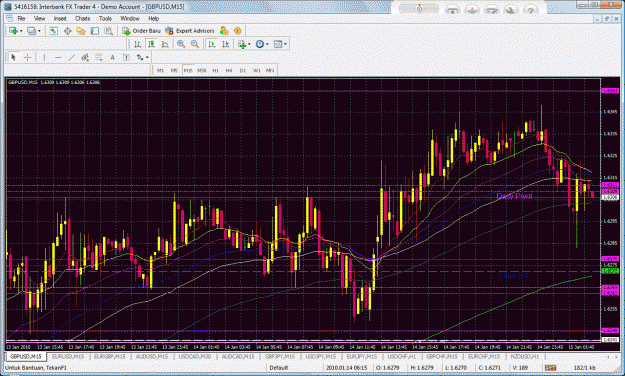Open the Templates icon
The image size is (625, 376).
pyautogui.click(x=278, y=44)
